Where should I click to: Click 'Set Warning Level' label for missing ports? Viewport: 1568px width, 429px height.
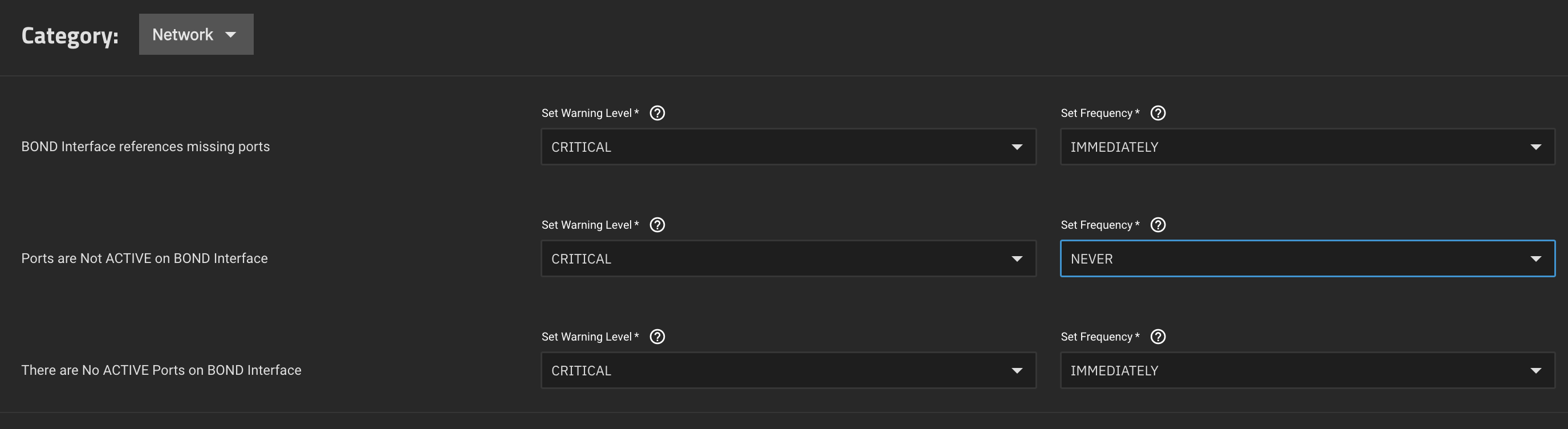pyautogui.click(x=590, y=113)
